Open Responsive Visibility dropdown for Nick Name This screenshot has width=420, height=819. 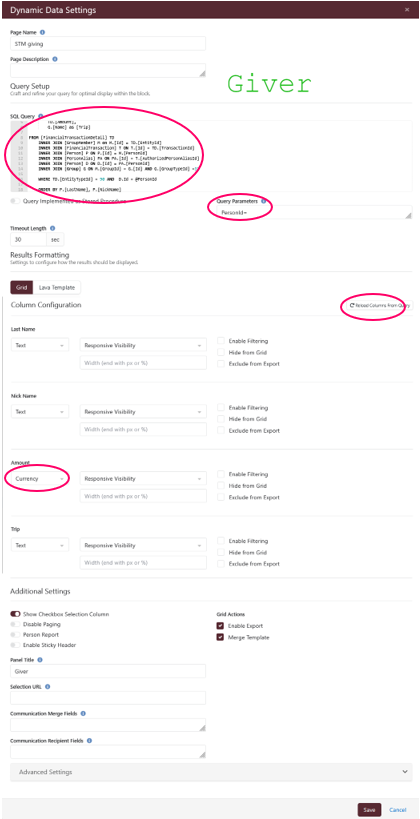[x=143, y=412]
